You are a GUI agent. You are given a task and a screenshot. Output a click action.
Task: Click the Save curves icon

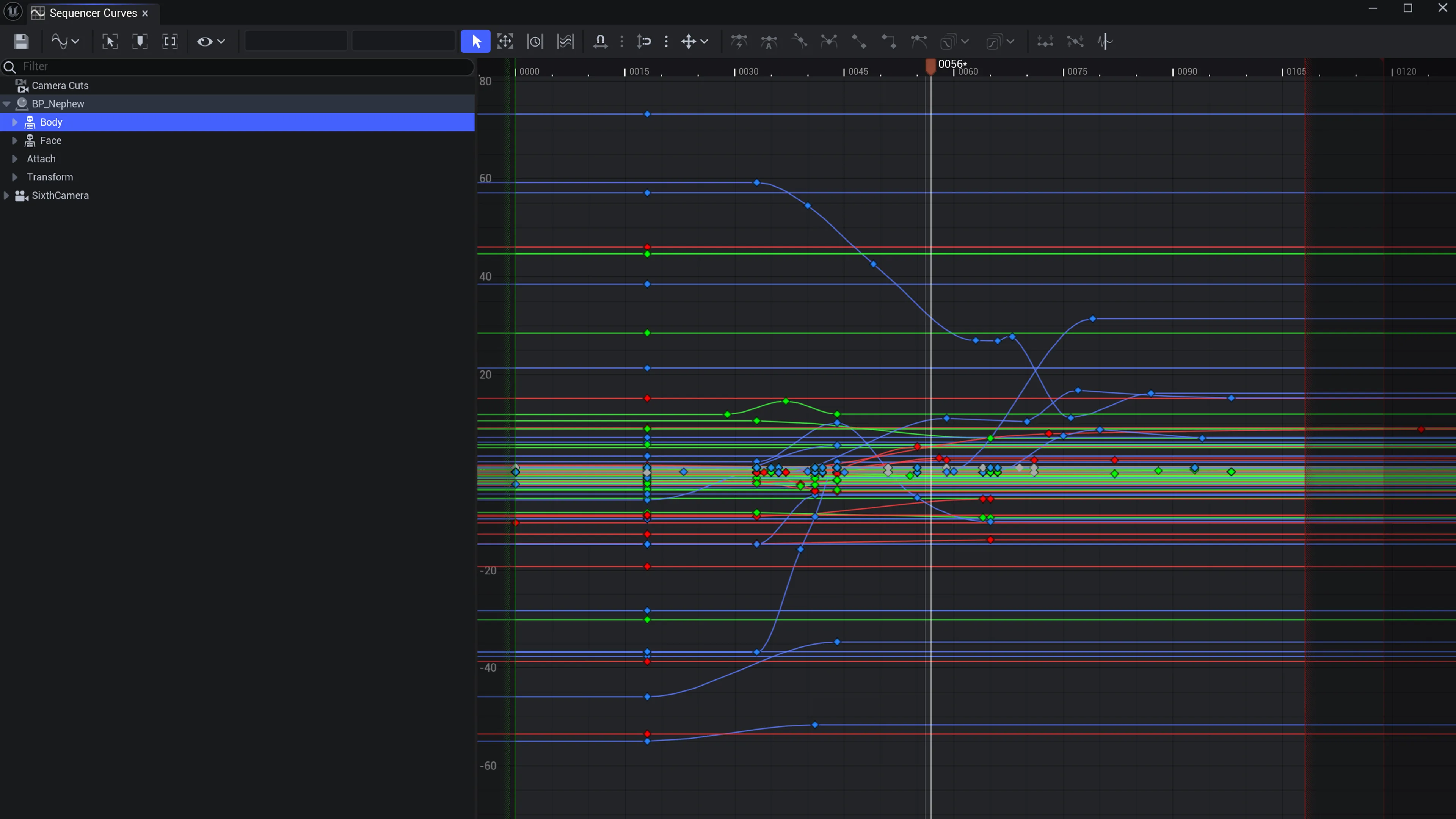pyautogui.click(x=22, y=41)
